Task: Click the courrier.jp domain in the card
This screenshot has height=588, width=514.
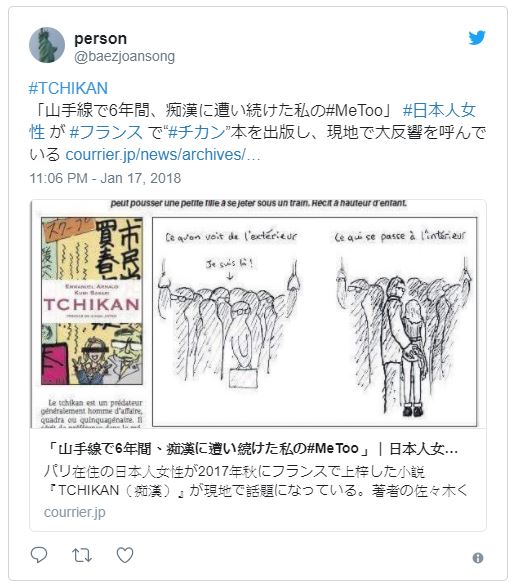Action: click(x=75, y=512)
